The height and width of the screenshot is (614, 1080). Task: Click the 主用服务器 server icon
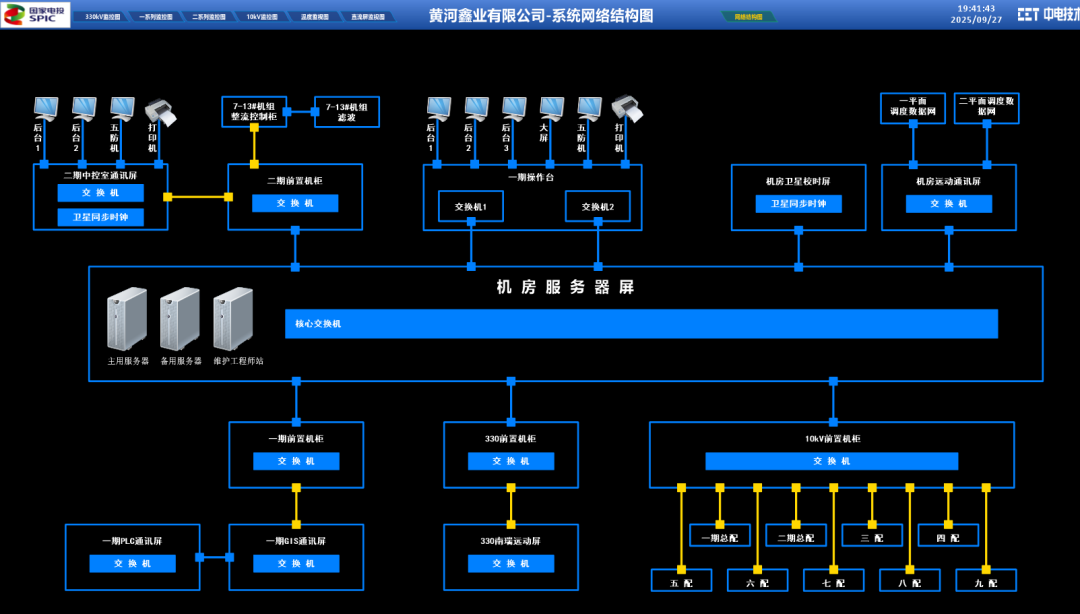coord(127,319)
